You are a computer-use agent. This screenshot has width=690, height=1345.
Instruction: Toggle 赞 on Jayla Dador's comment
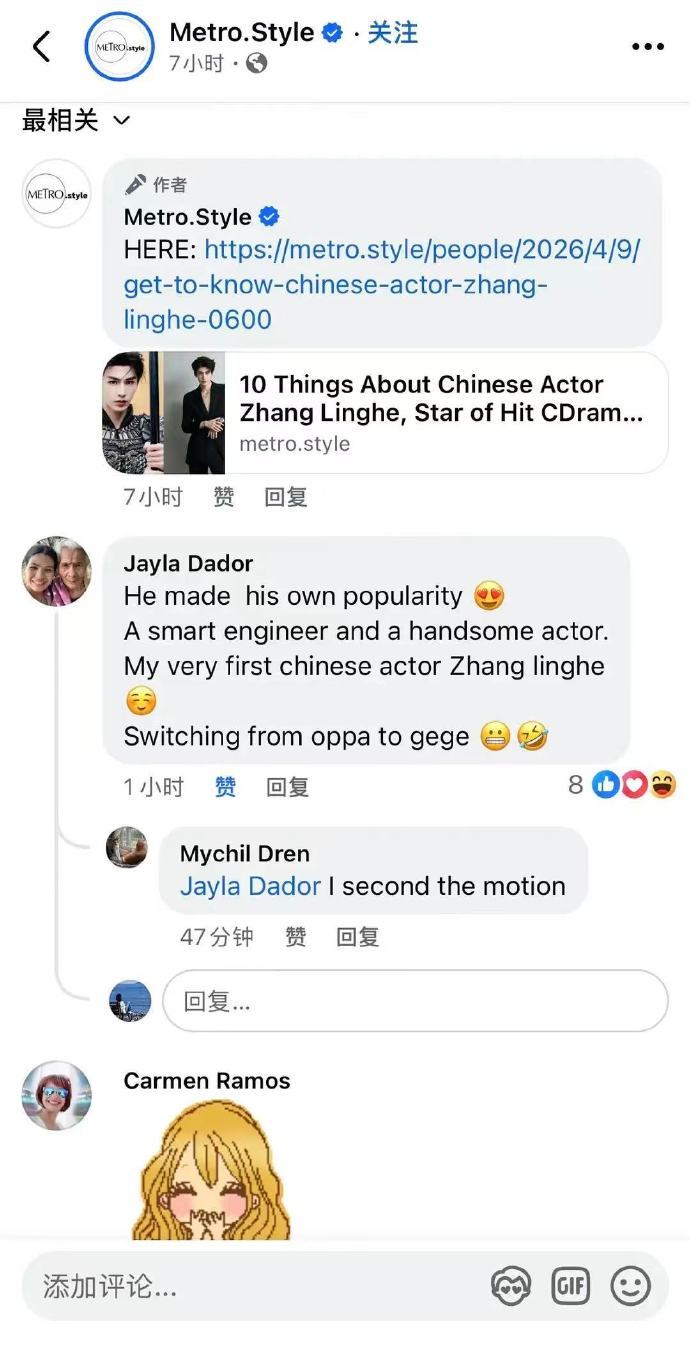tap(224, 786)
